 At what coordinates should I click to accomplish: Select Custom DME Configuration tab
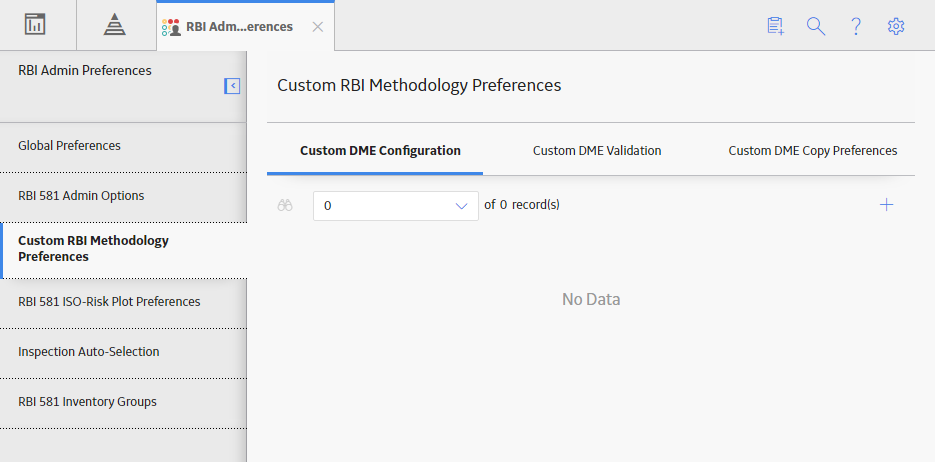tap(380, 151)
